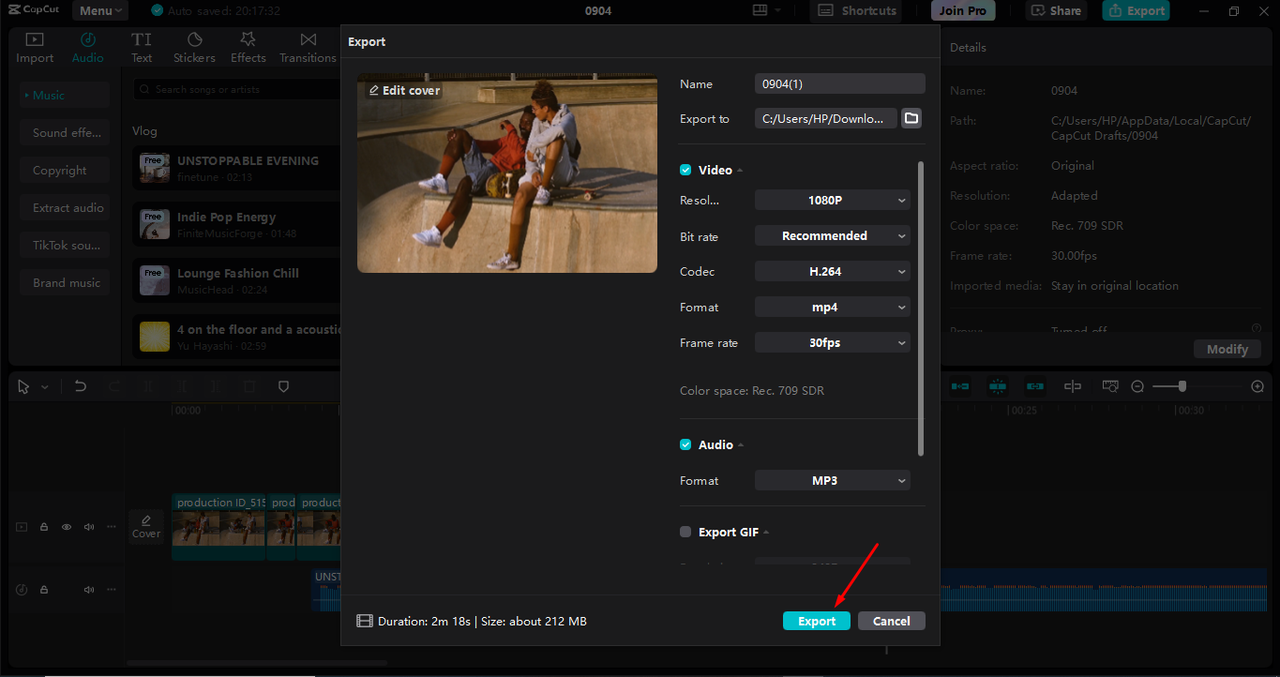
Task: Open the Codec H.264 dropdown
Action: 832,271
